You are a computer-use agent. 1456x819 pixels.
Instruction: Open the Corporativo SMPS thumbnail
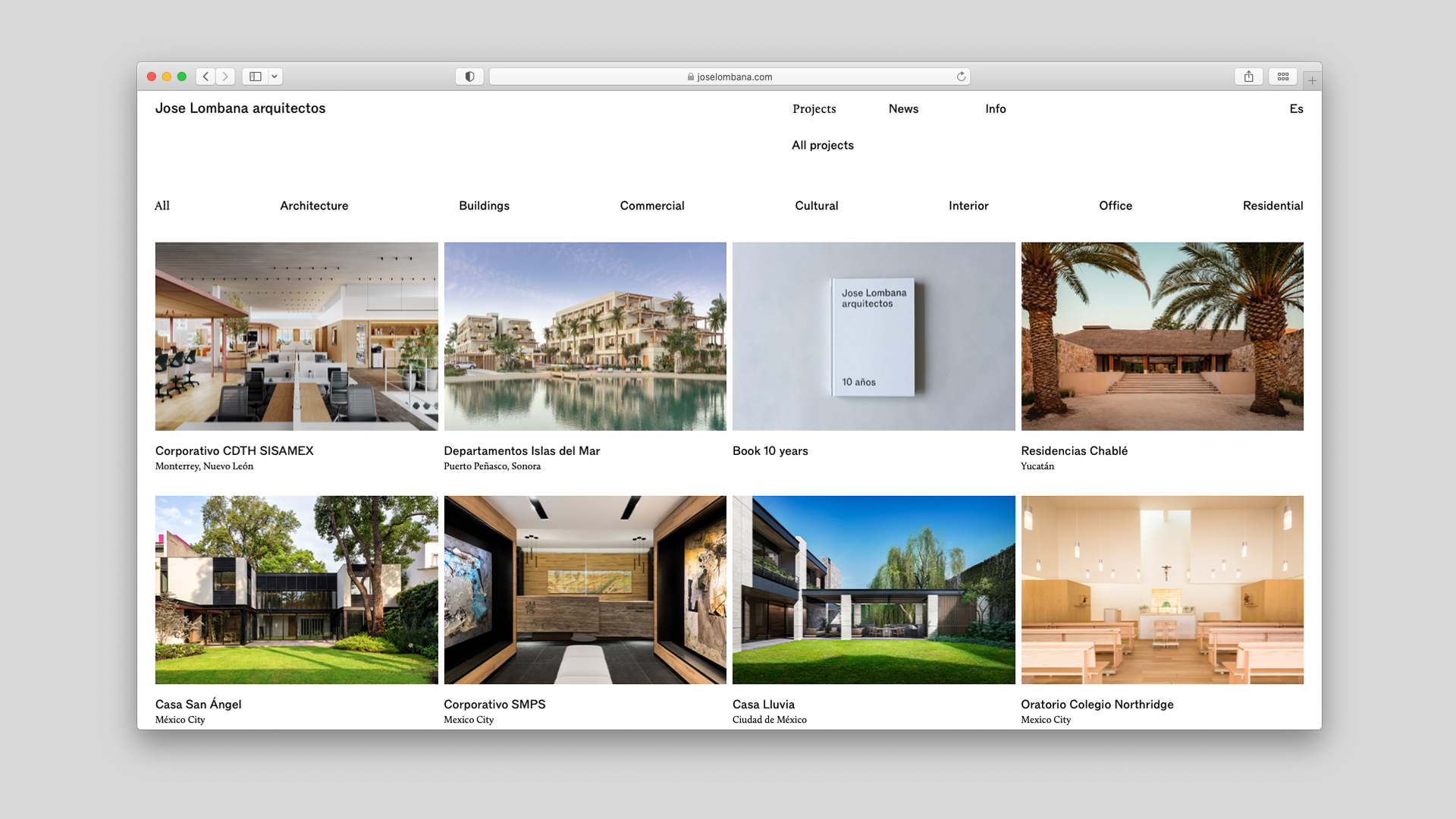coord(585,590)
